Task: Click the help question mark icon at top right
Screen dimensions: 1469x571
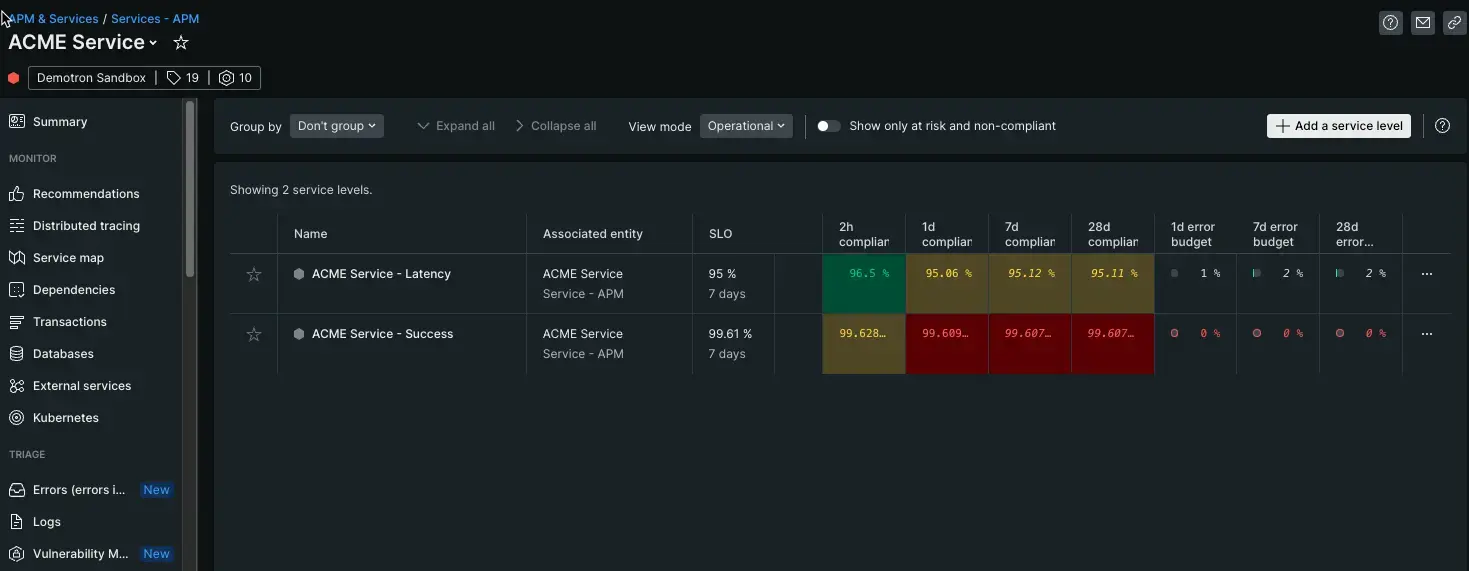Action: point(1390,23)
